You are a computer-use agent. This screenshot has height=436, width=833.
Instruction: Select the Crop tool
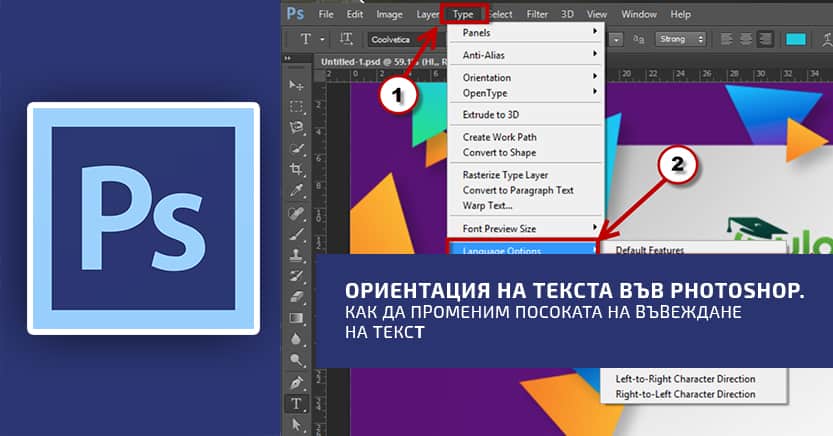296,170
